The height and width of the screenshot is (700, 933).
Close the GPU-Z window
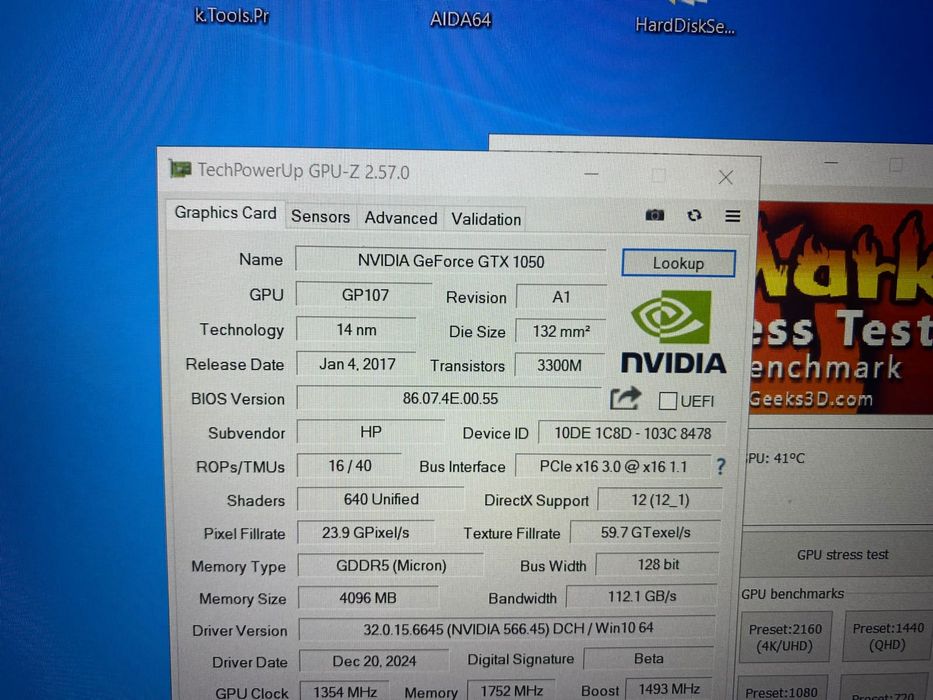tap(725, 177)
